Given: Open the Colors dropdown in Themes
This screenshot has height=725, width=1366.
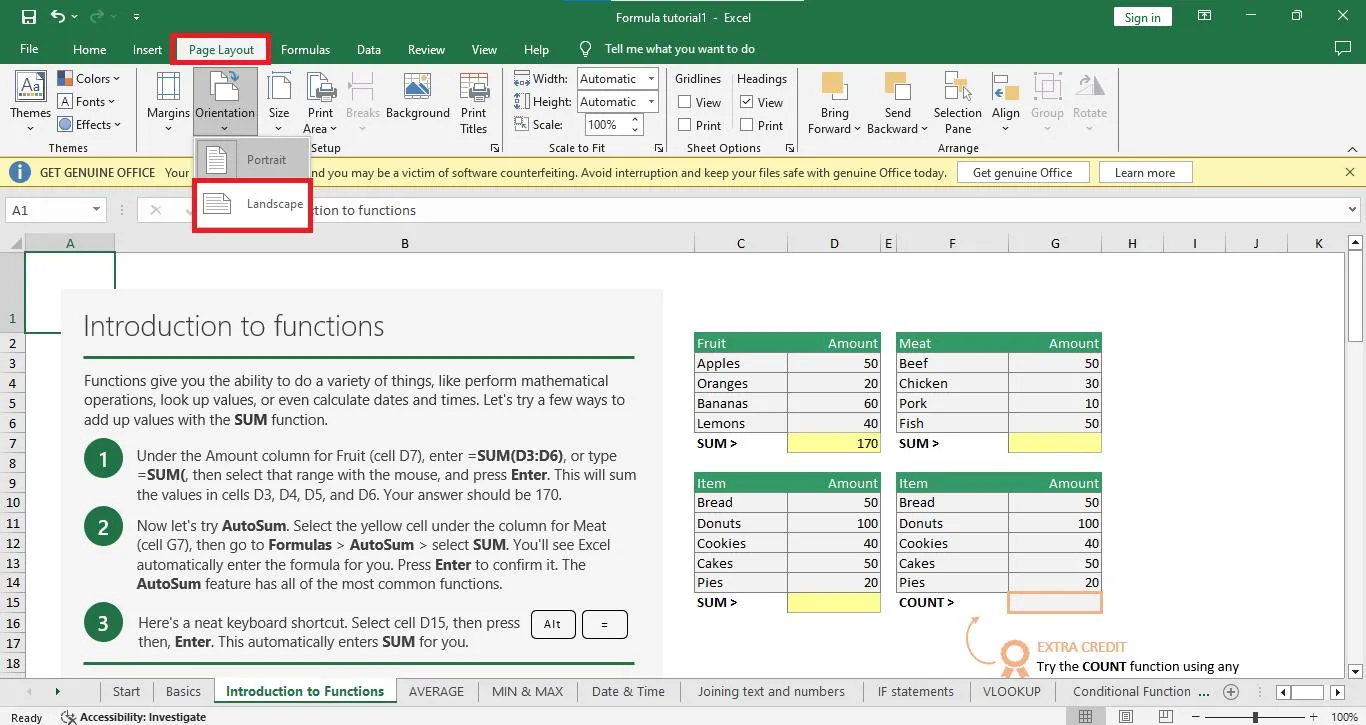Looking at the screenshot, I should click(x=91, y=78).
